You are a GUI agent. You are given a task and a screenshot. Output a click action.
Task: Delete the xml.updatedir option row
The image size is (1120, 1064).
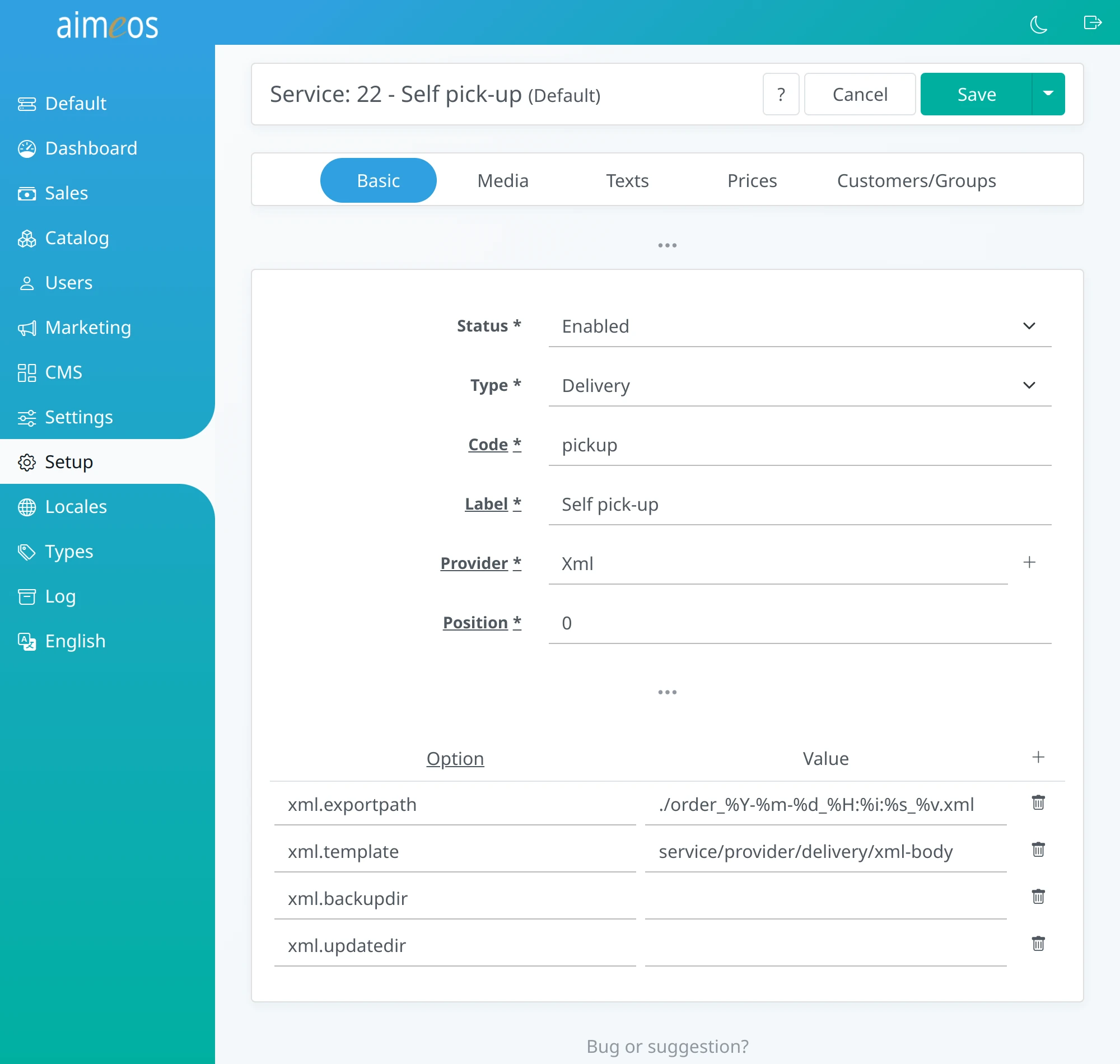(1038, 943)
